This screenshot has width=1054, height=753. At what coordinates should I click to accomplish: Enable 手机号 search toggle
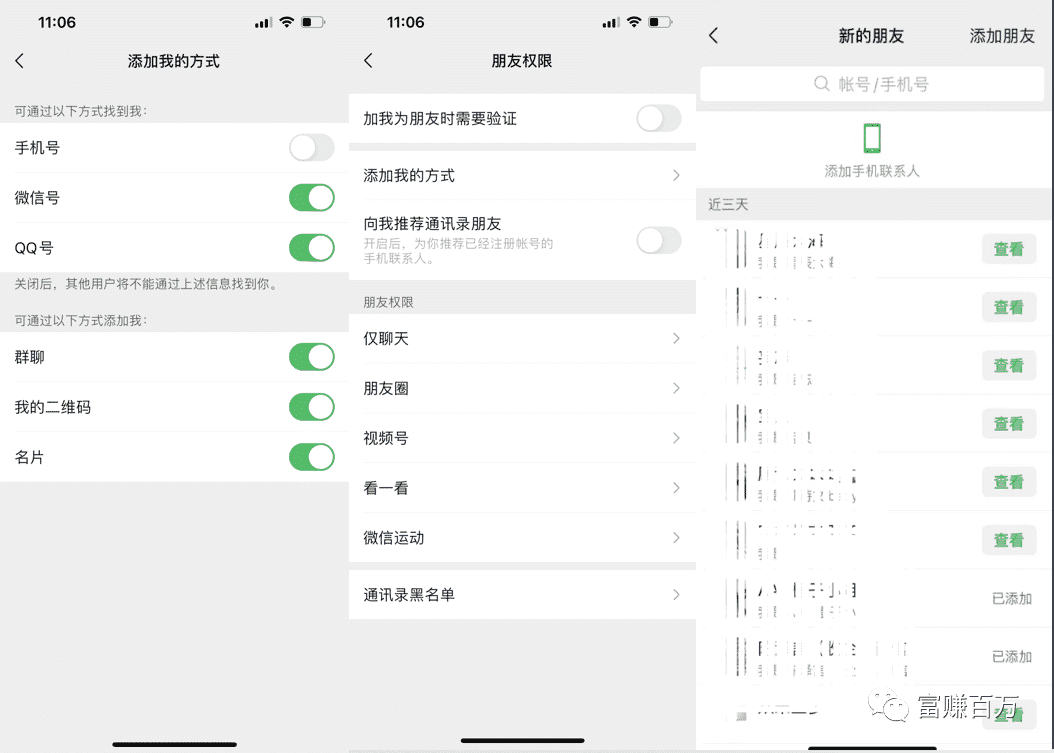312,148
